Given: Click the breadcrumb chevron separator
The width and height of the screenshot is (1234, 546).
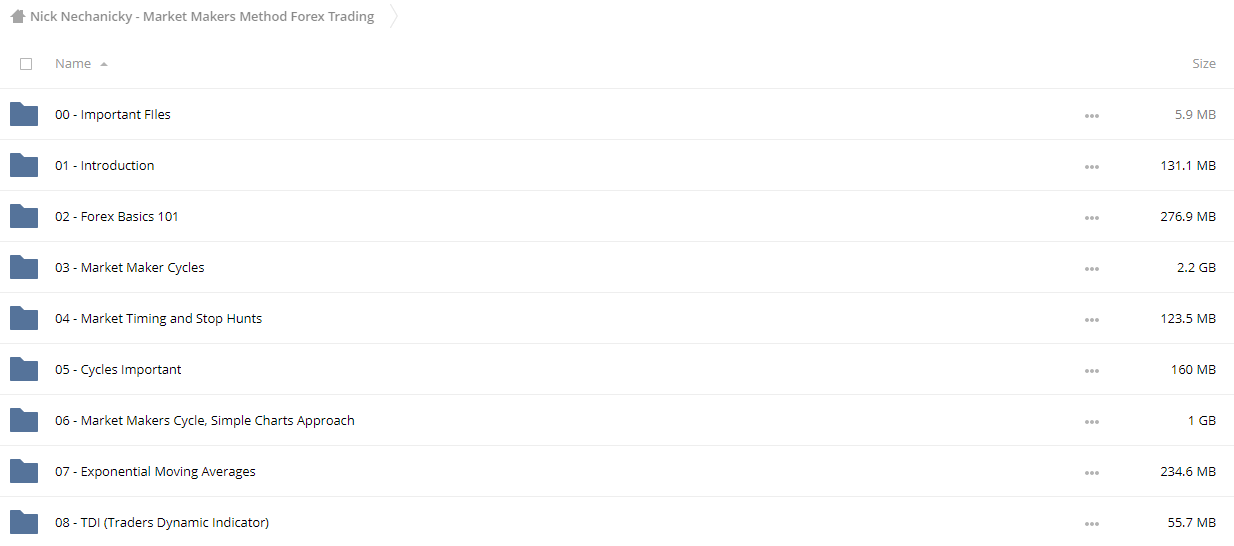Looking at the screenshot, I should pyautogui.click(x=393, y=16).
